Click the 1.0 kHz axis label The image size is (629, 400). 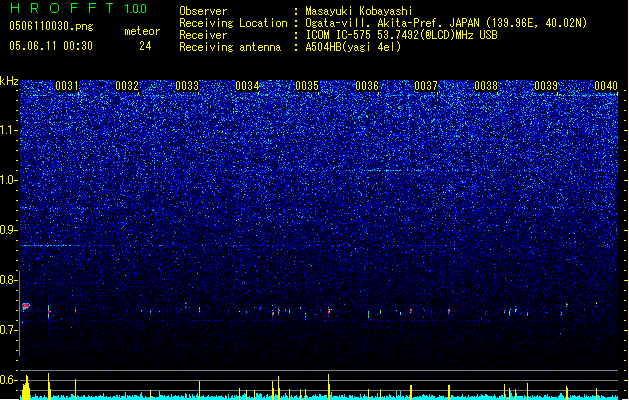pyautogui.click(x=9, y=180)
